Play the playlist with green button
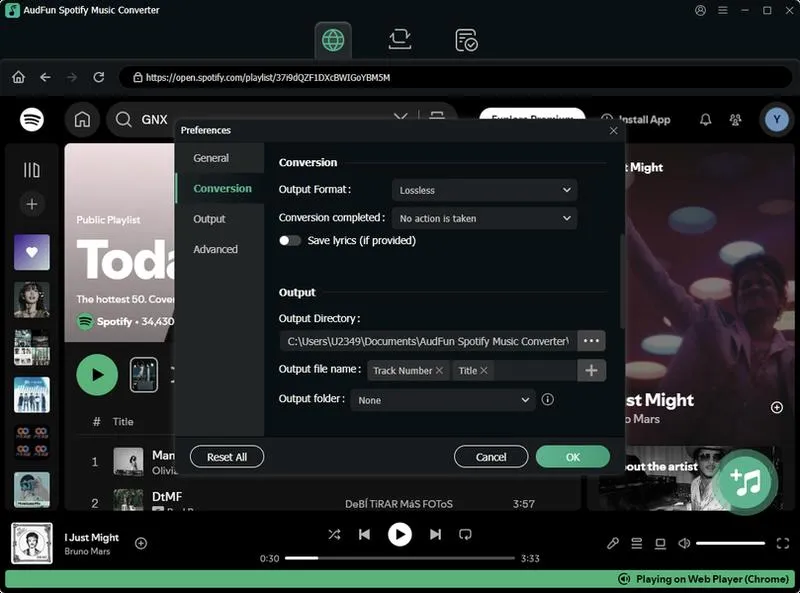 [x=97, y=375]
